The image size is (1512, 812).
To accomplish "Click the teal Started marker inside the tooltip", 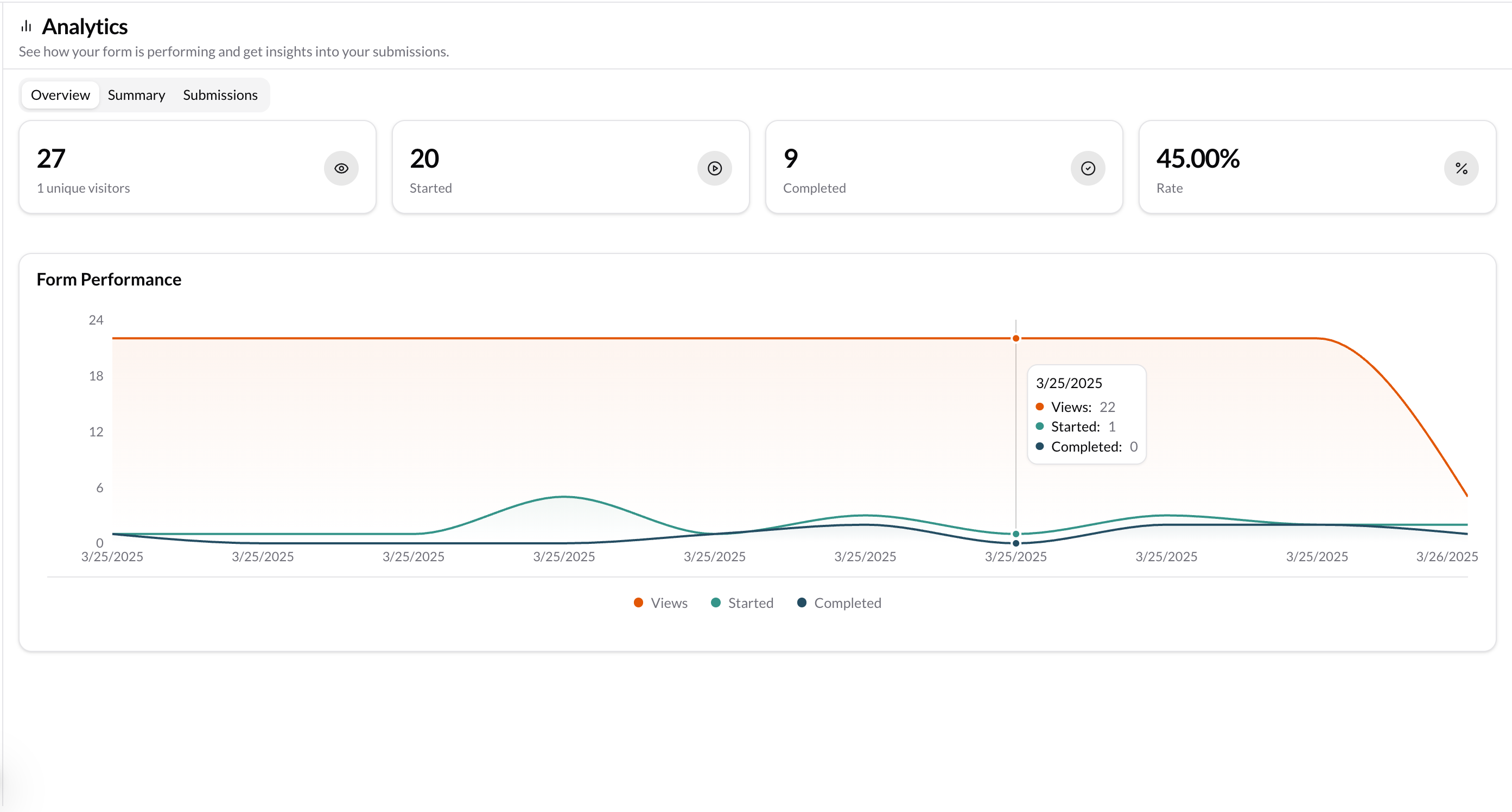I will [x=1039, y=426].
